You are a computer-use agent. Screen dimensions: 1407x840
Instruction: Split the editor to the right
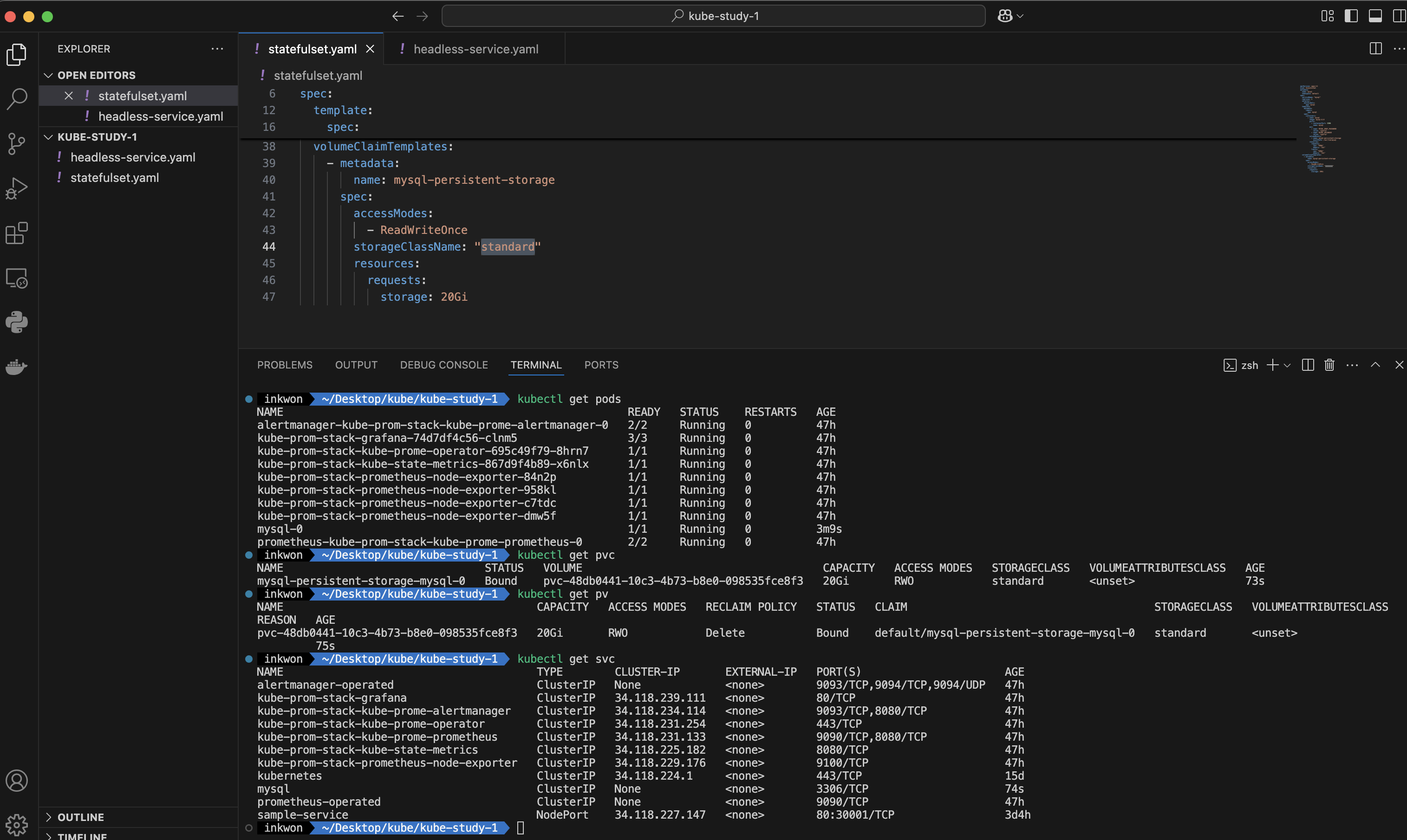pos(1376,49)
